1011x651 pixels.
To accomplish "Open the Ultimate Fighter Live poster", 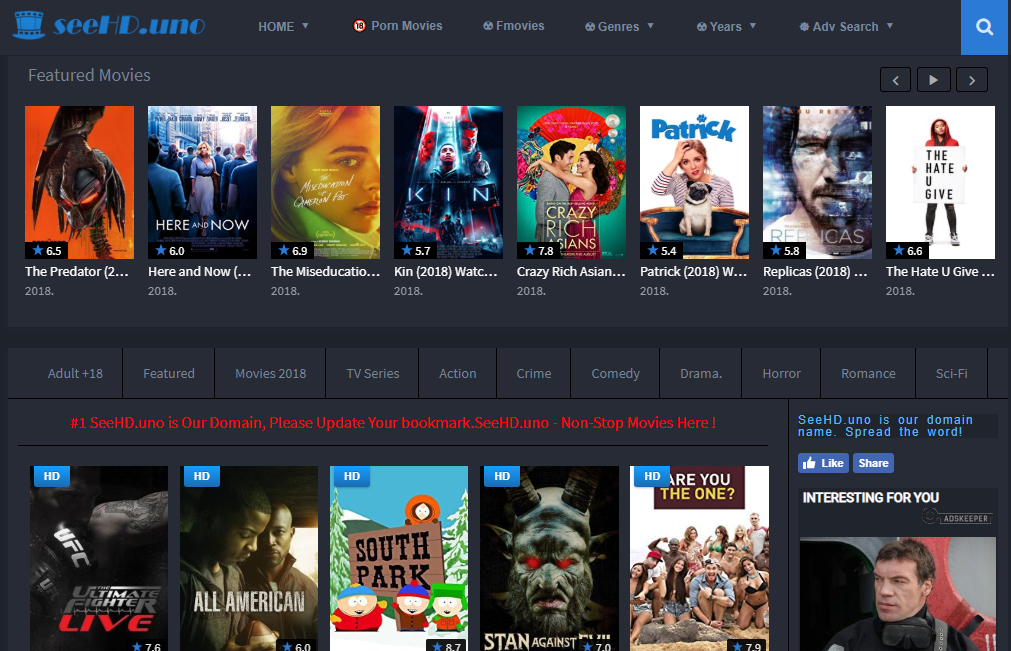I will click(x=99, y=558).
